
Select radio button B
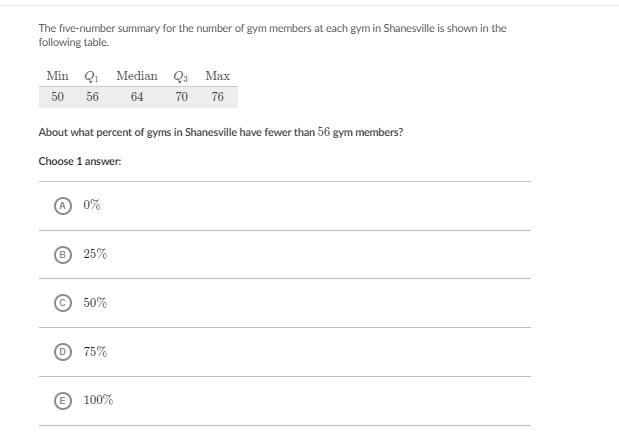coord(63,254)
